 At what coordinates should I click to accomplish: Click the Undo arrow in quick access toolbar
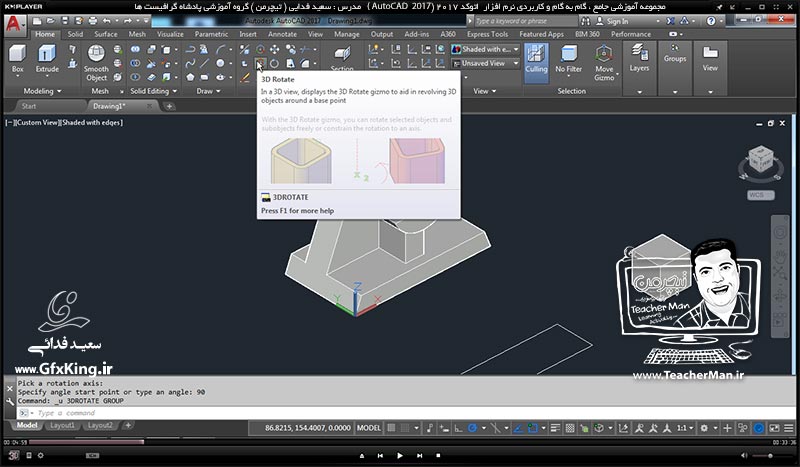tap(106, 21)
